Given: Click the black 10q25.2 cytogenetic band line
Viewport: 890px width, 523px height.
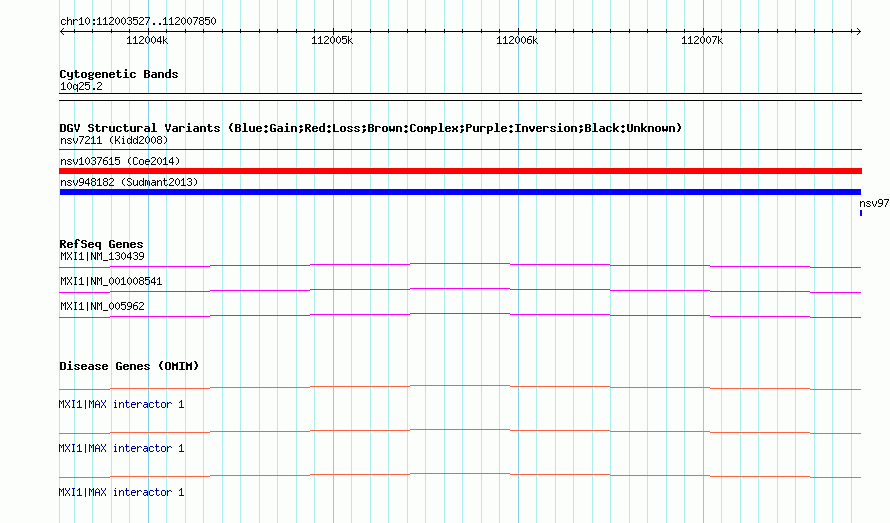Looking at the screenshot, I should click(x=460, y=97).
